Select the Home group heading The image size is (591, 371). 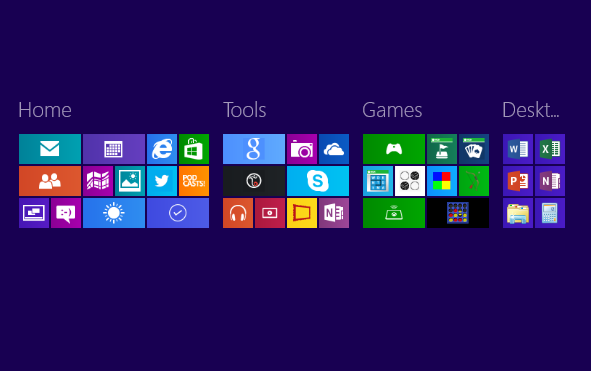pyautogui.click(x=45, y=110)
